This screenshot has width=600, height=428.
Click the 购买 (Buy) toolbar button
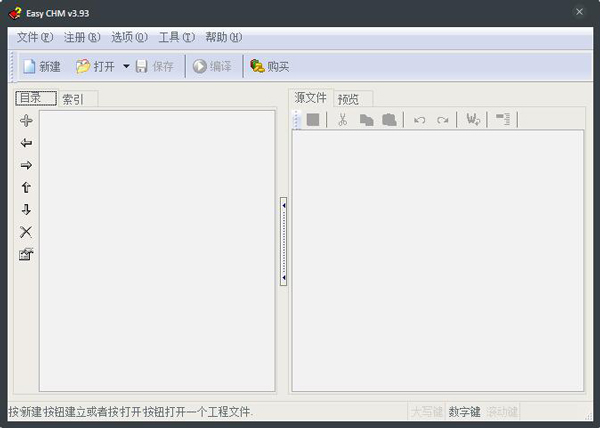(x=270, y=67)
